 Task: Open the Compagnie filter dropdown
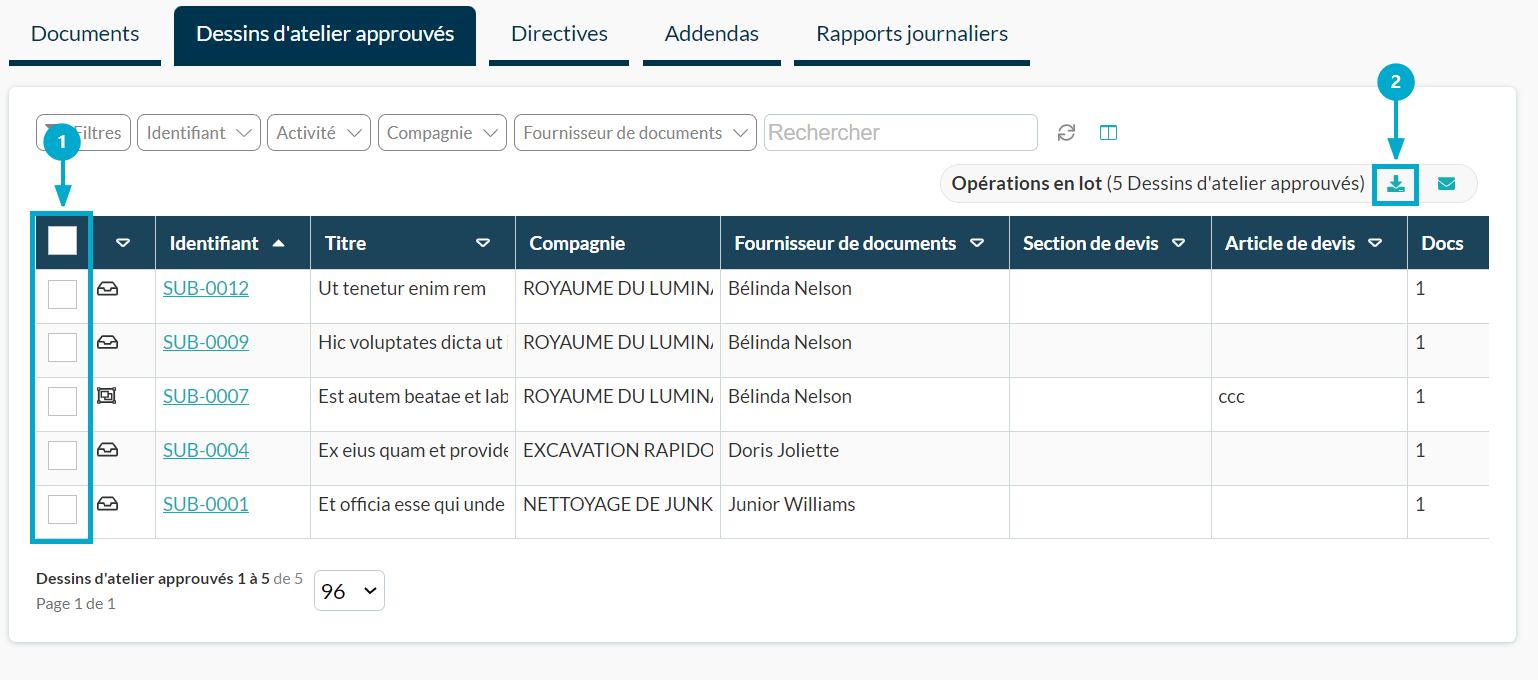click(x=442, y=133)
